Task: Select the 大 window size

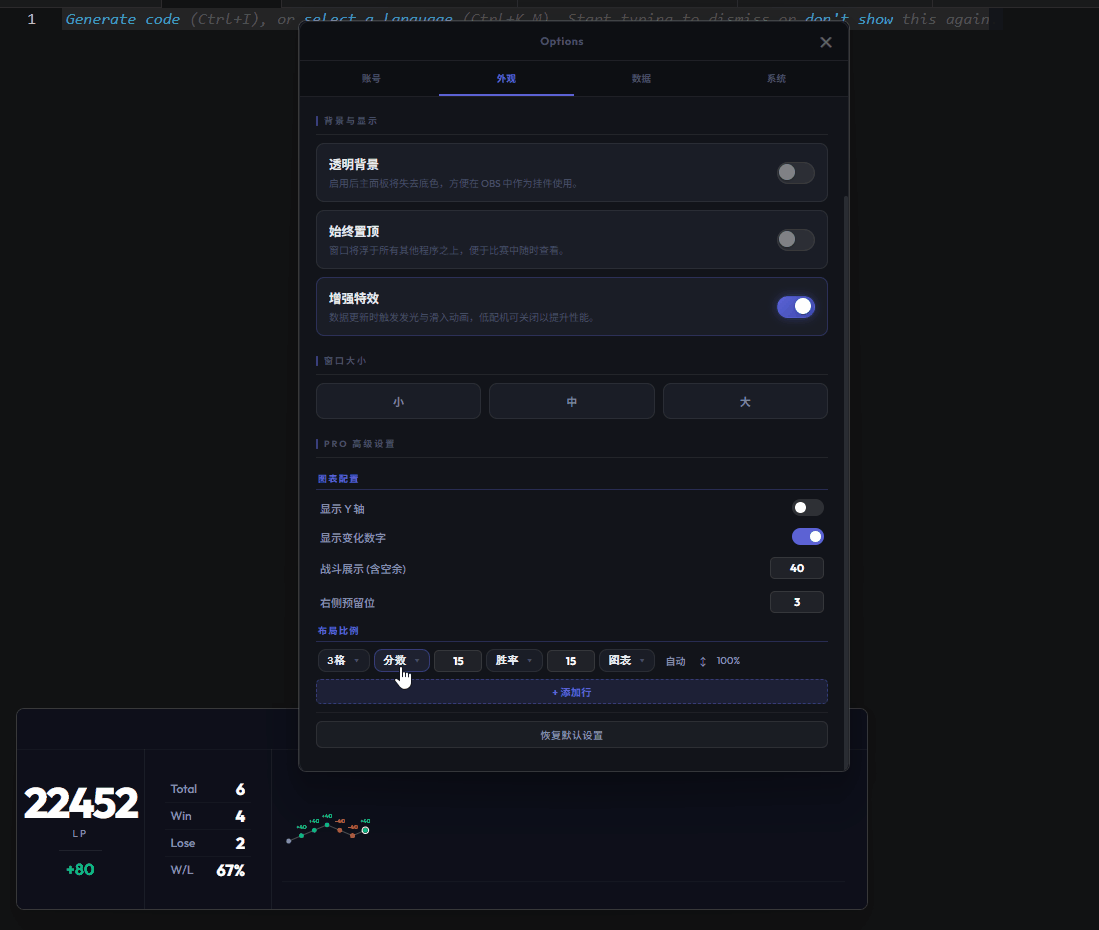Action: click(x=745, y=400)
